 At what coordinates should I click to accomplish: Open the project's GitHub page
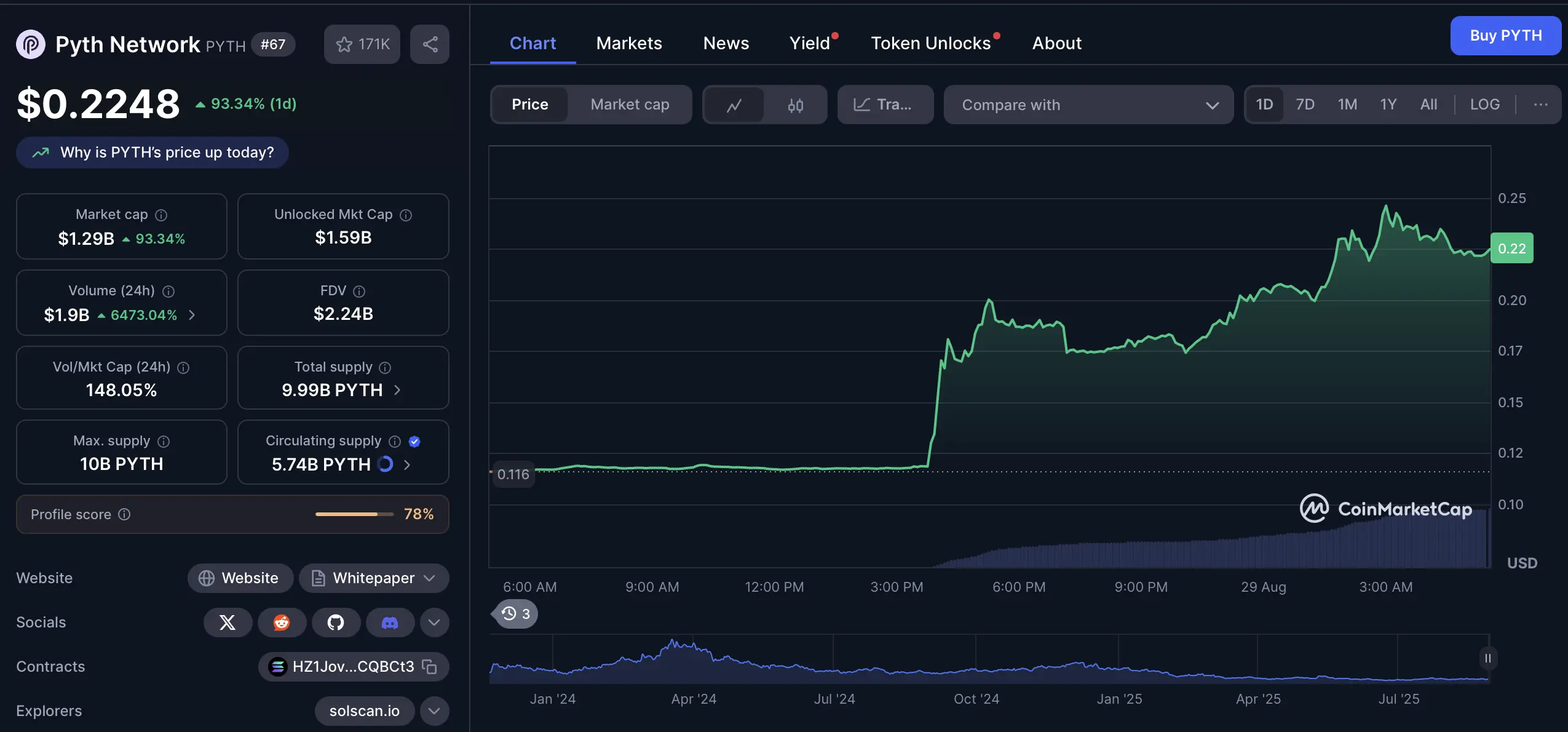point(335,623)
